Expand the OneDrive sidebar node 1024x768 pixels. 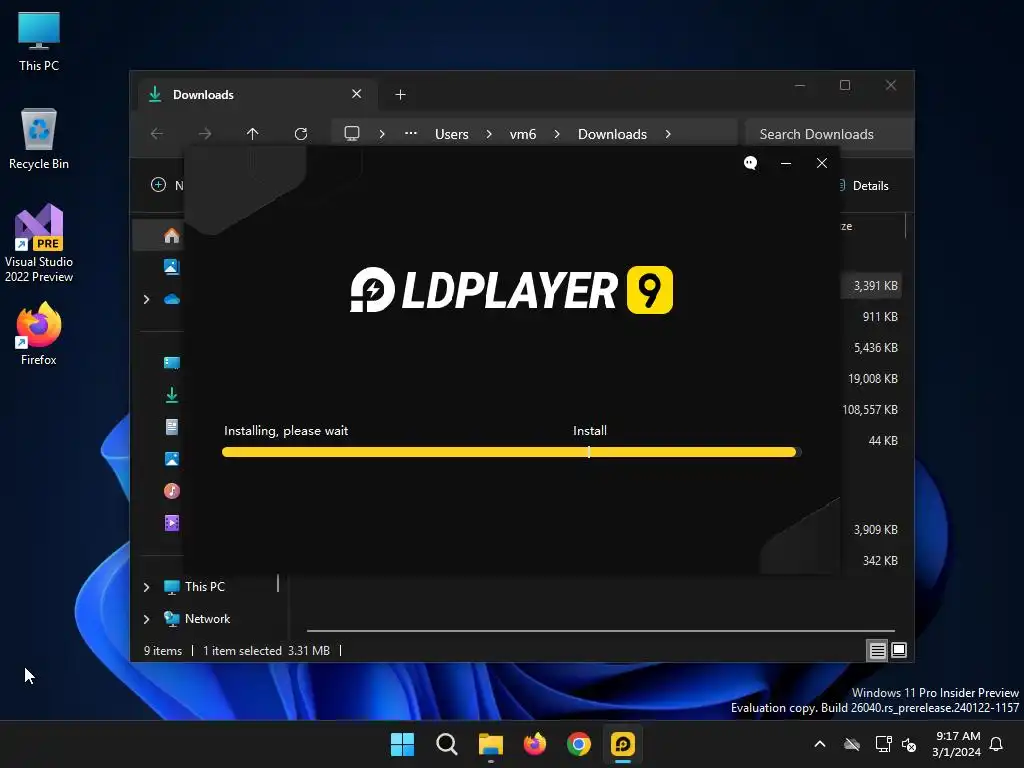point(146,299)
